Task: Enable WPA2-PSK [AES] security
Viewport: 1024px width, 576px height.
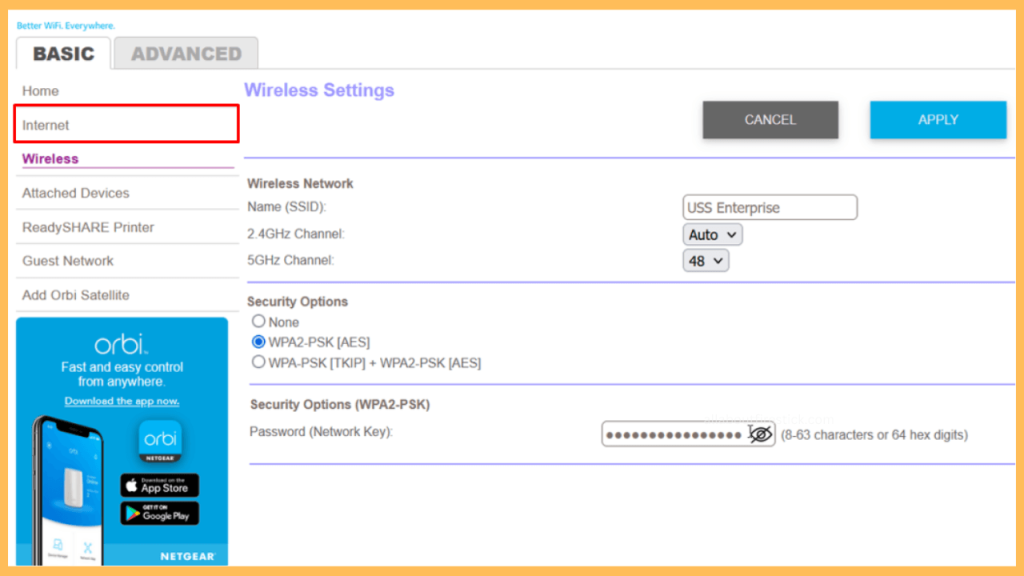Action: tap(258, 342)
